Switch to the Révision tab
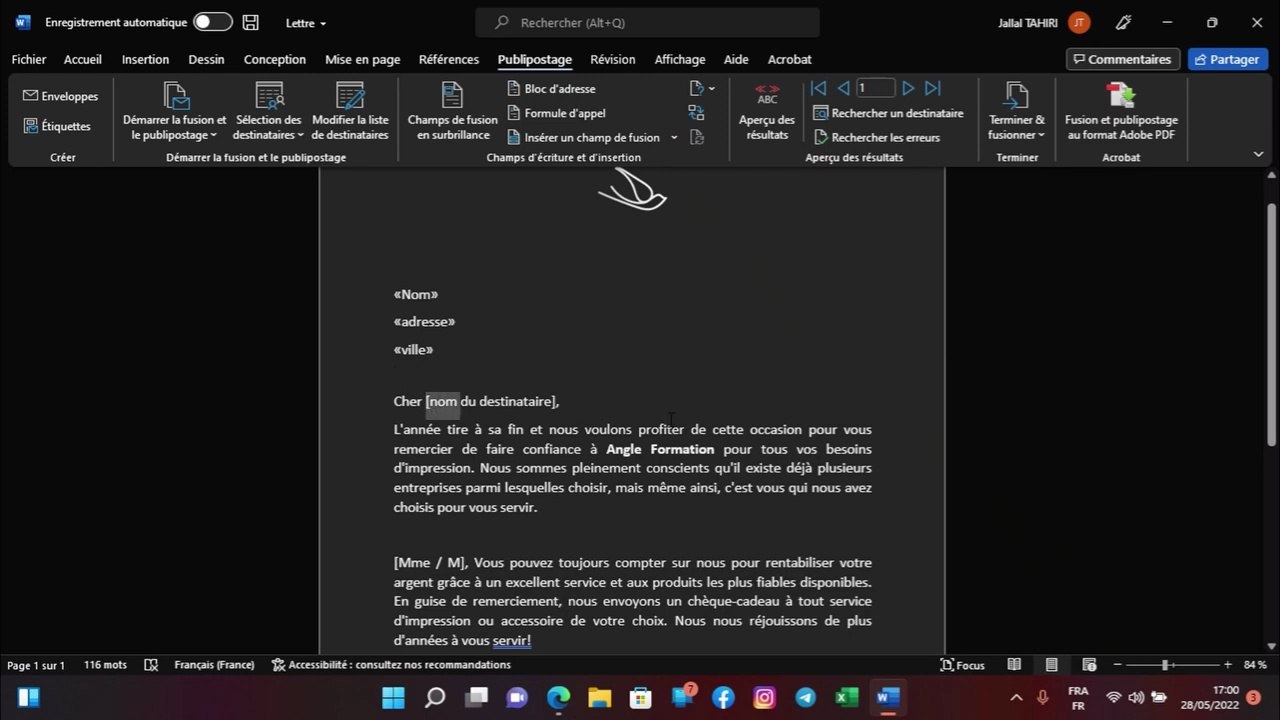Viewport: 1280px width, 720px height. [x=613, y=60]
